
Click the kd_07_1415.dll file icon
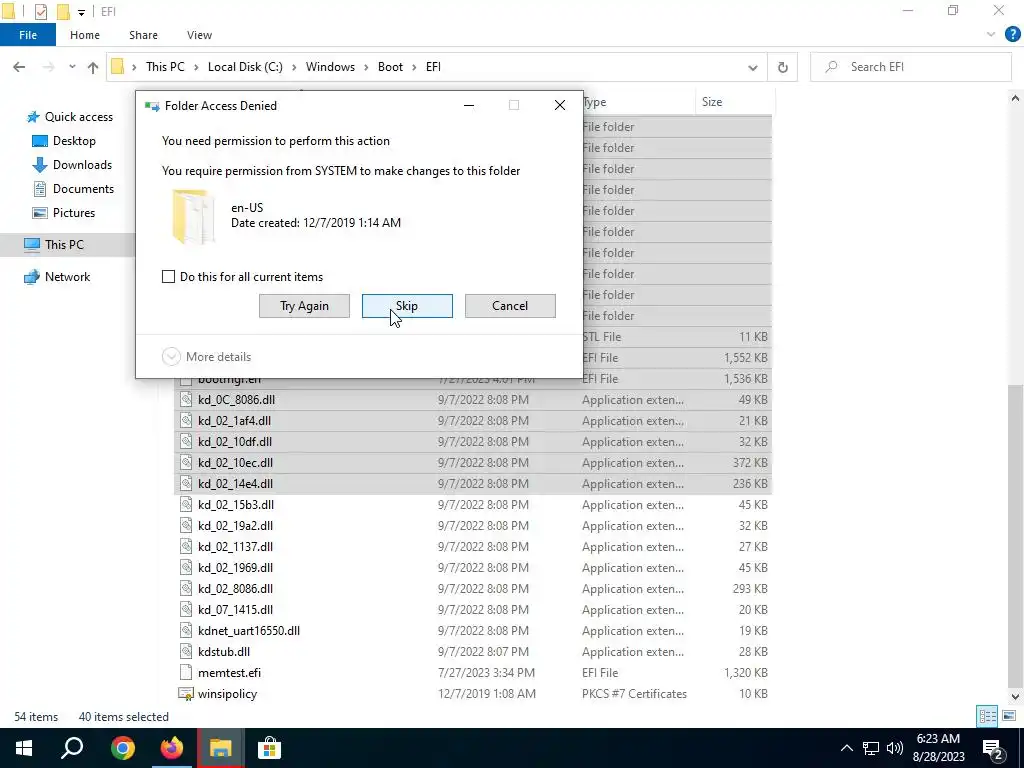[186, 609]
